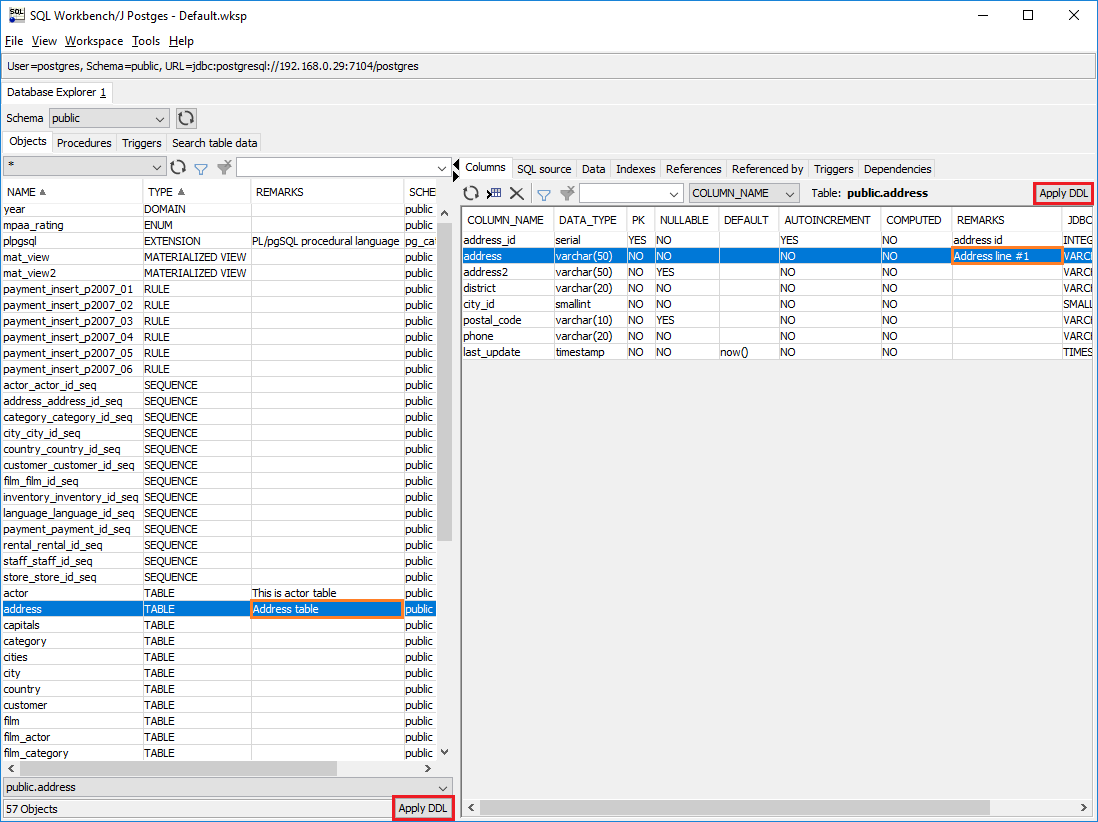
Task: Switch to the Procedures tab
Action: coord(84,143)
